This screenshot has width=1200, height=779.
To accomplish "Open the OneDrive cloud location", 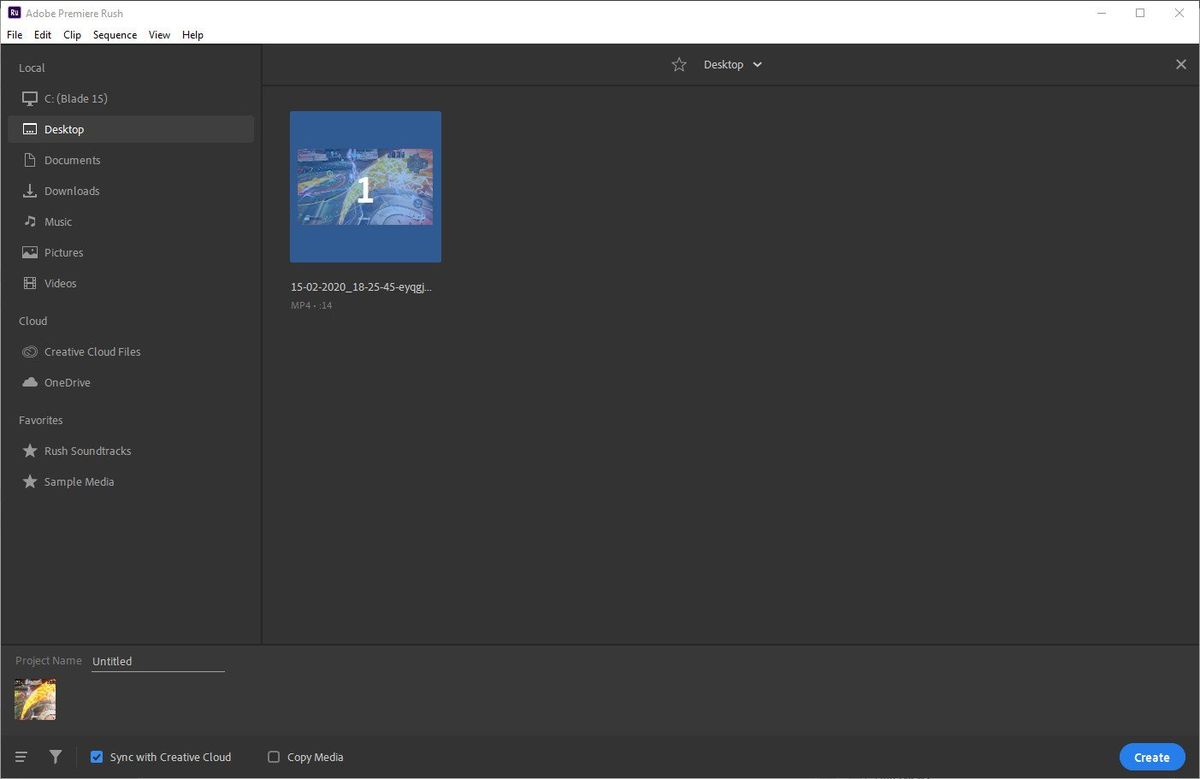I will 65,382.
